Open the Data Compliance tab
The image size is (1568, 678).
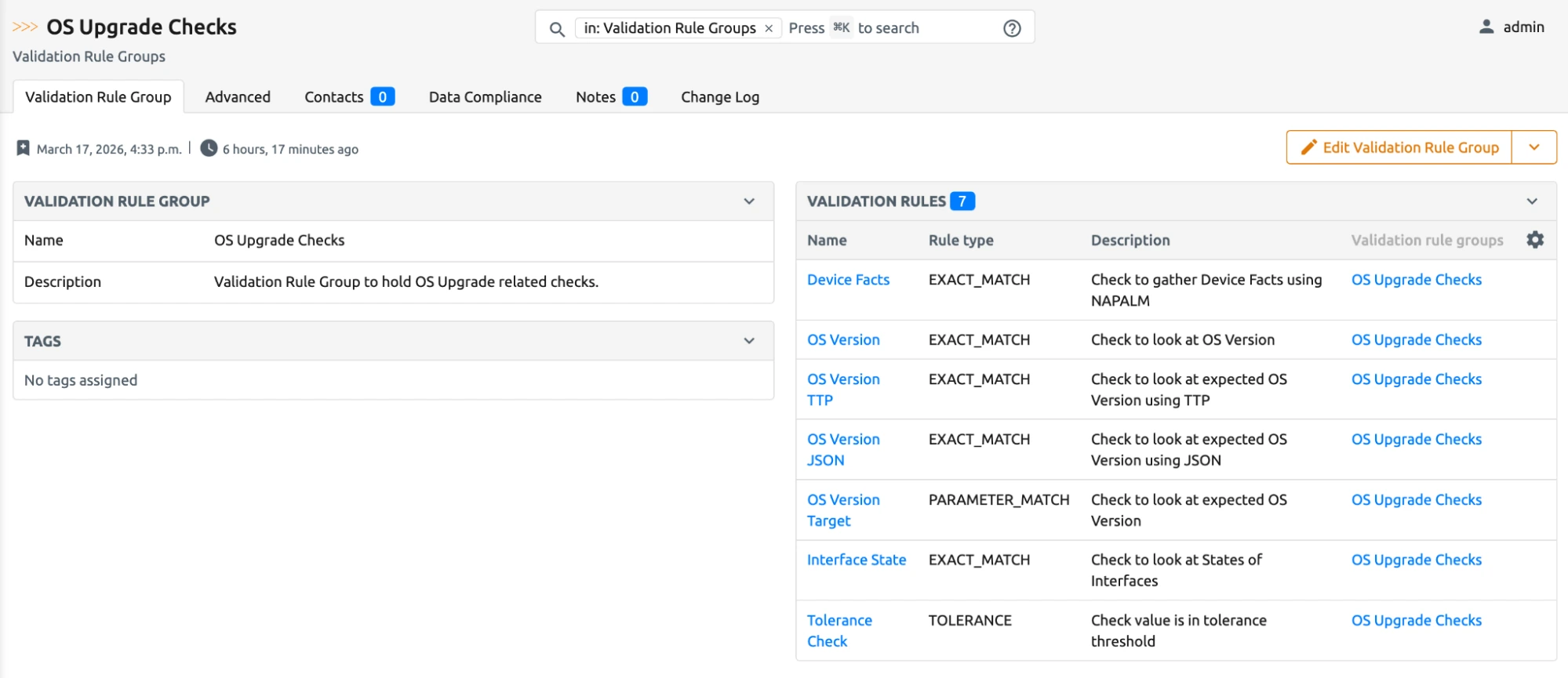485,97
